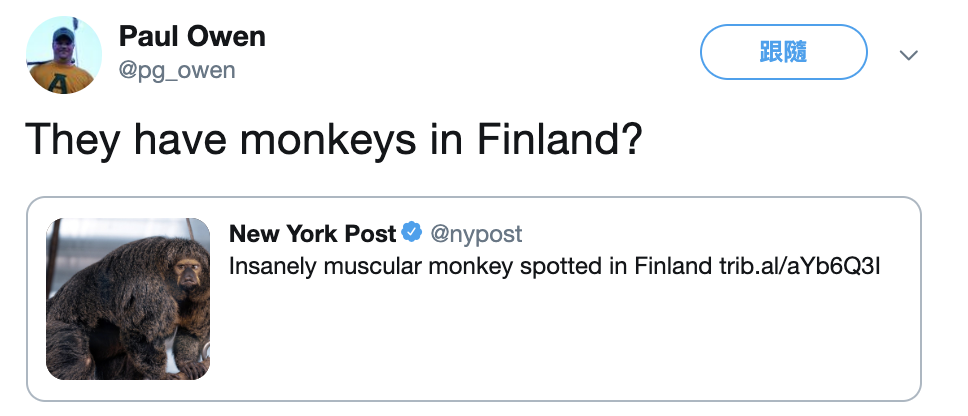Open the muscular monkey thumbnail image
This screenshot has height=416, width=968.
(128, 299)
